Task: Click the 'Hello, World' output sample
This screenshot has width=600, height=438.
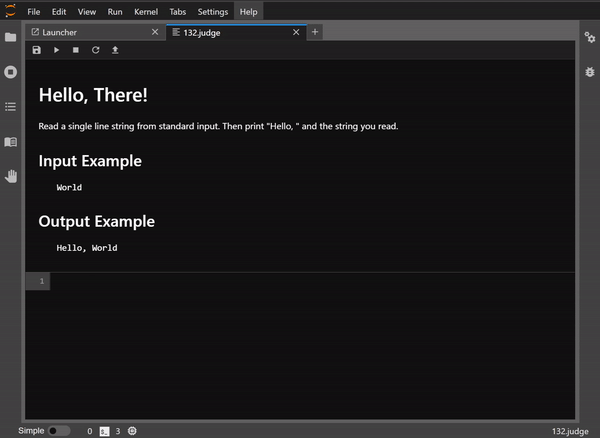Action: pos(87,248)
